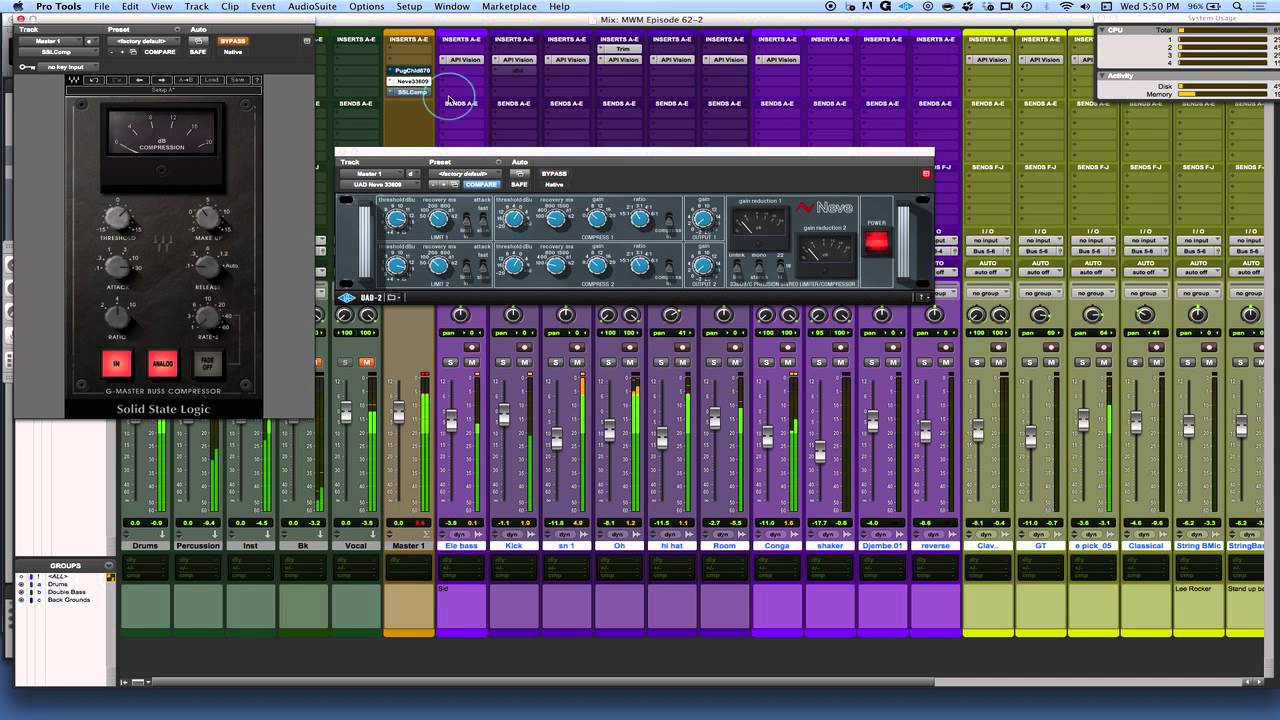Click the pan knob on GT track

click(1040, 315)
